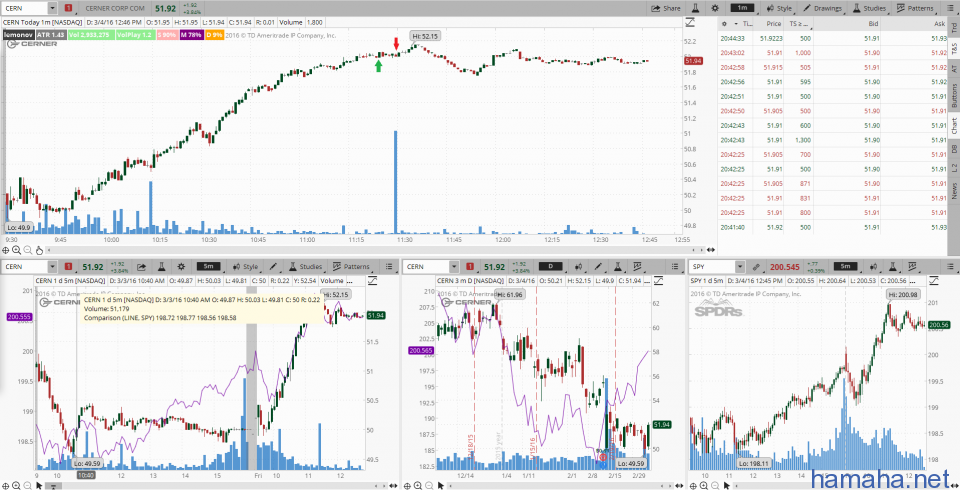The image size is (960, 490).
Task: Click the ATR 1.43 label
Action: [50, 36]
